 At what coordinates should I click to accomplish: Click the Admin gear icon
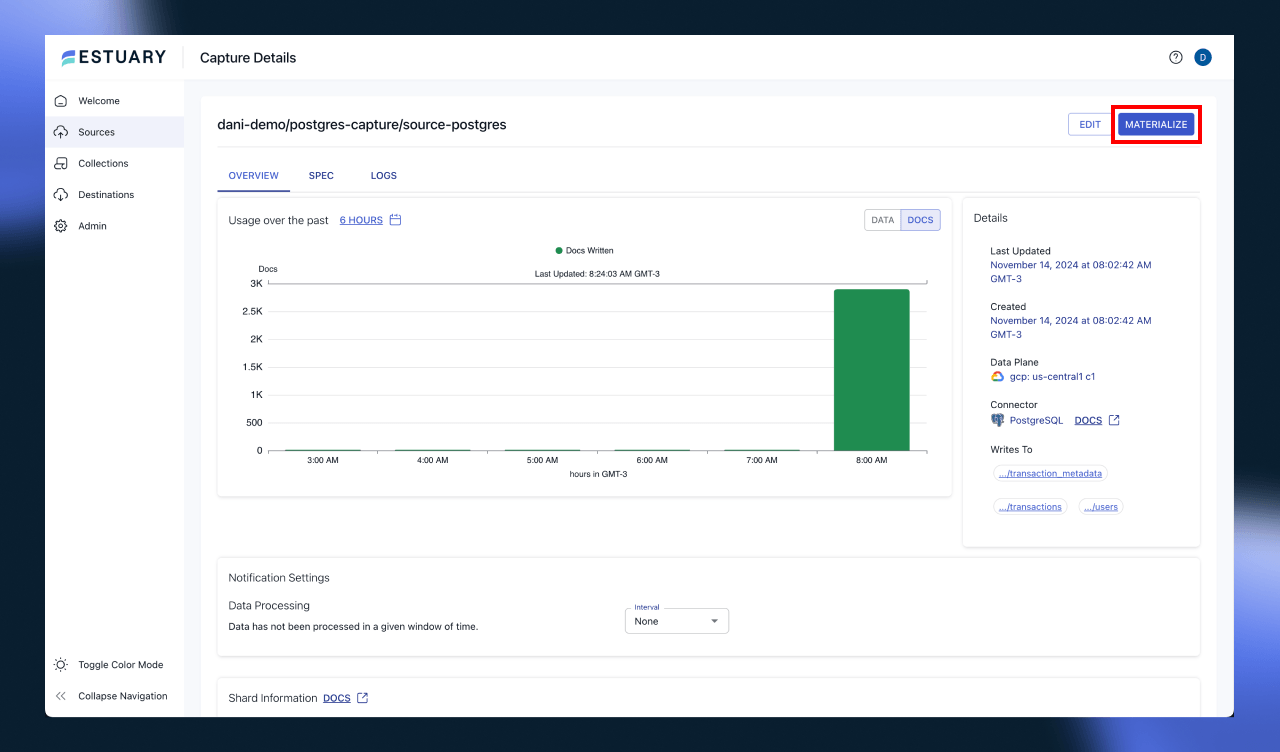pos(61,226)
